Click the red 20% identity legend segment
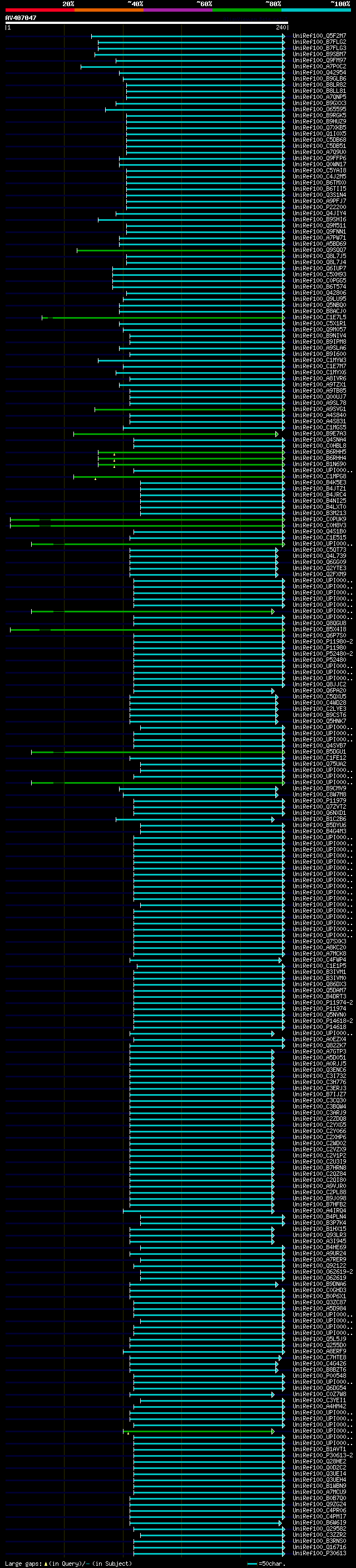The width and height of the screenshot is (356, 1568). [39, 10]
